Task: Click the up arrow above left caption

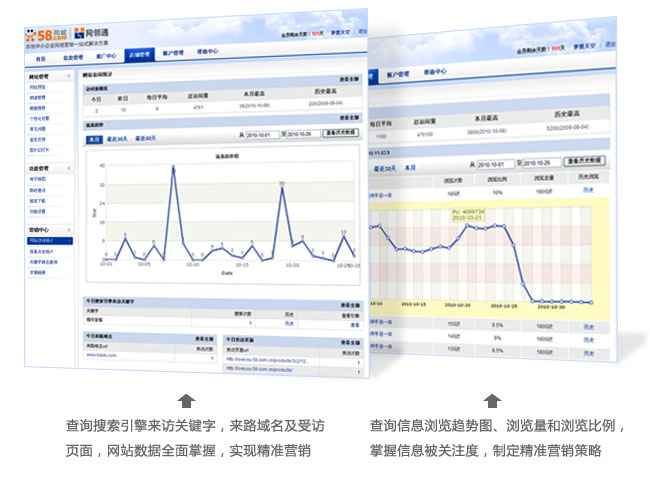Action: click(x=186, y=401)
